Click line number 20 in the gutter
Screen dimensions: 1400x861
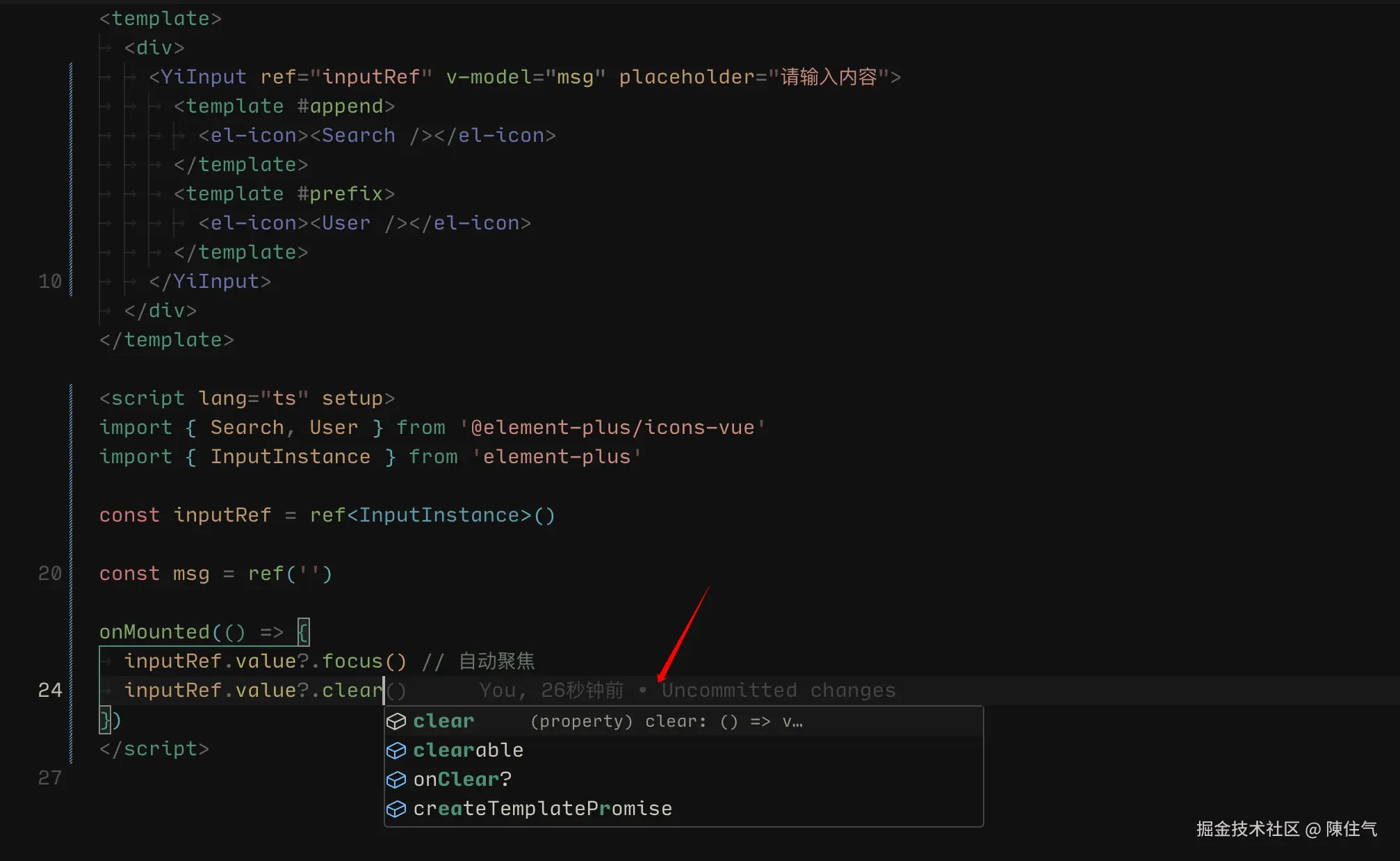(x=49, y=573)
